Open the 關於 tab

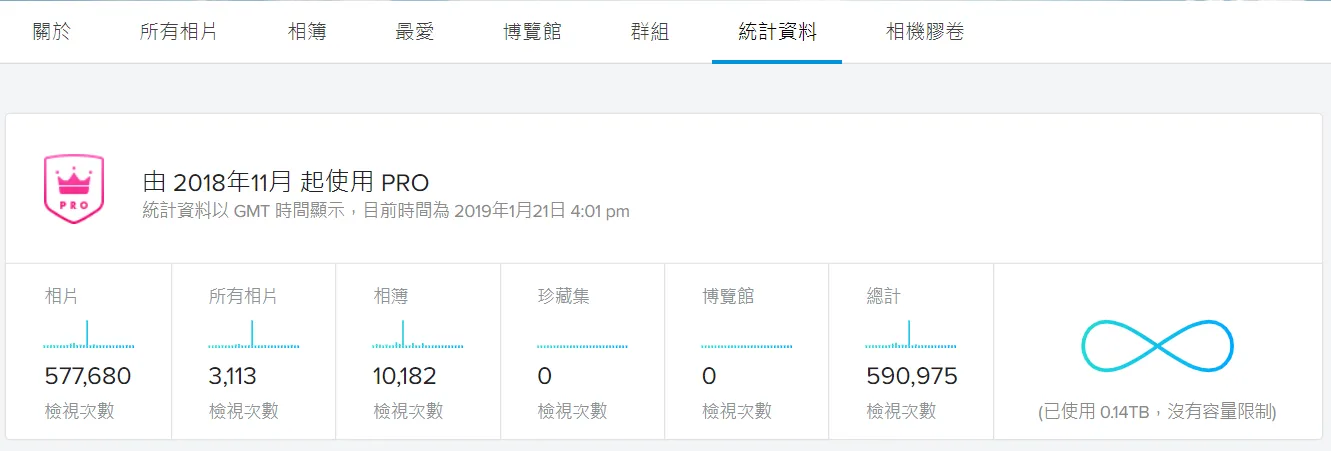pyautogui.click(x=52, y=31)
